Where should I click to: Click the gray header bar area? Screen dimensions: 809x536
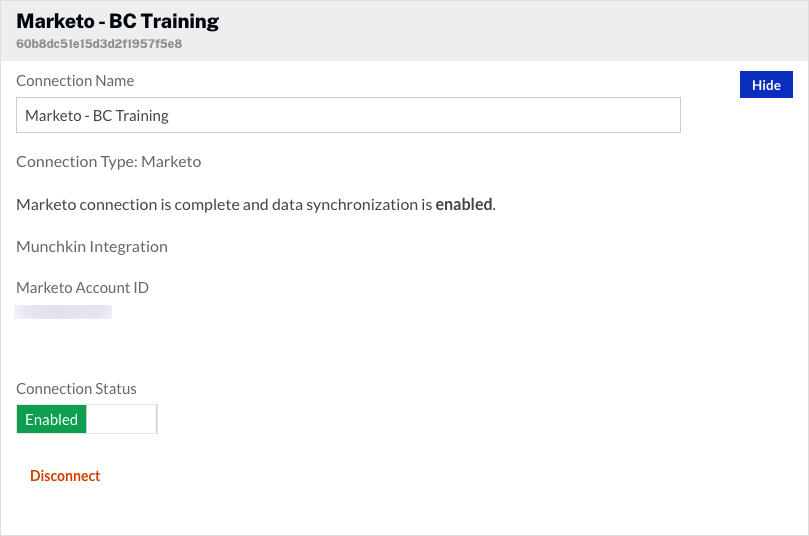500,30
